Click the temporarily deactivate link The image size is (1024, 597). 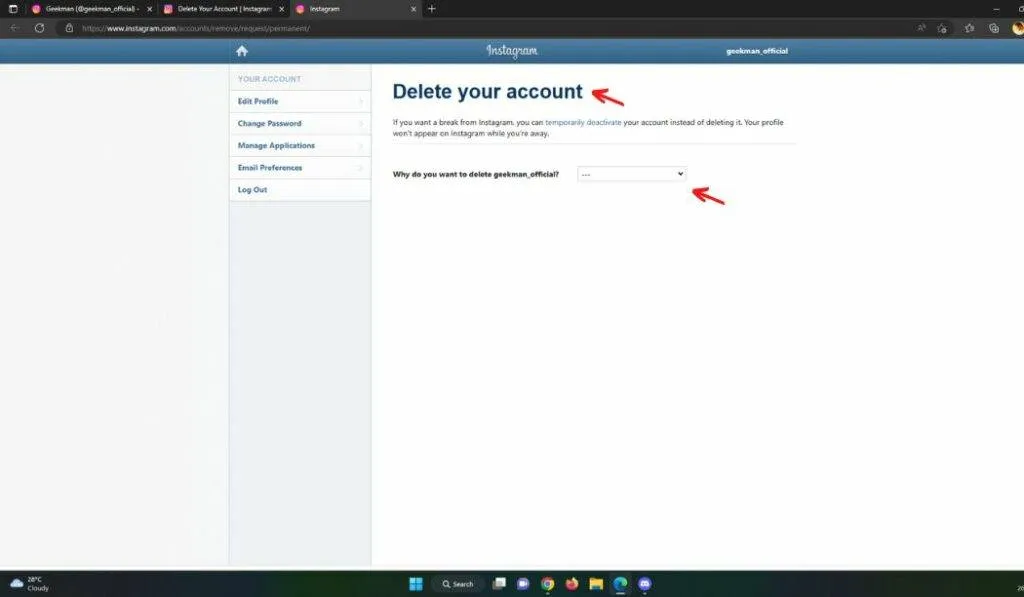[x=583, y=122]
